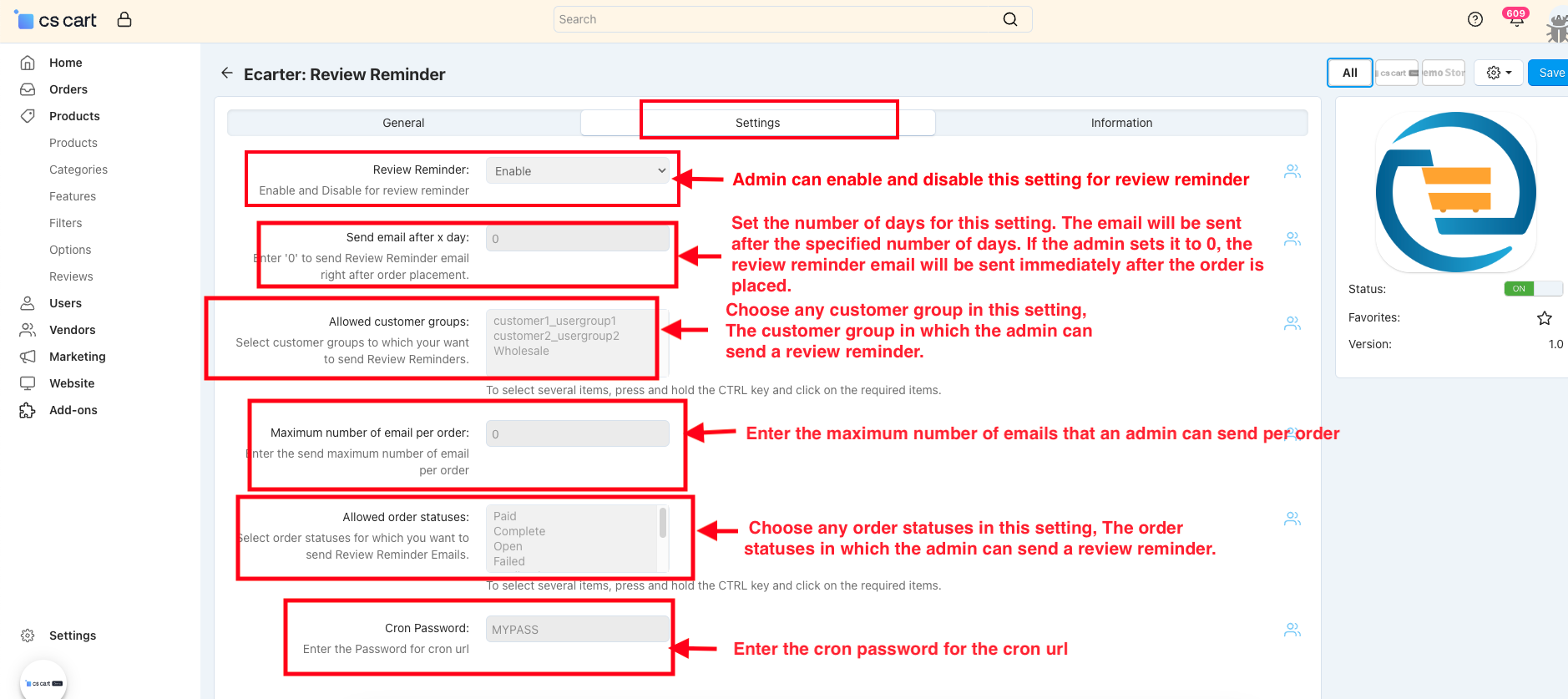Viewport: 1568px width, 699px height.
Task: Open Add-ons in the sidebar
Action: coord(73,410)
